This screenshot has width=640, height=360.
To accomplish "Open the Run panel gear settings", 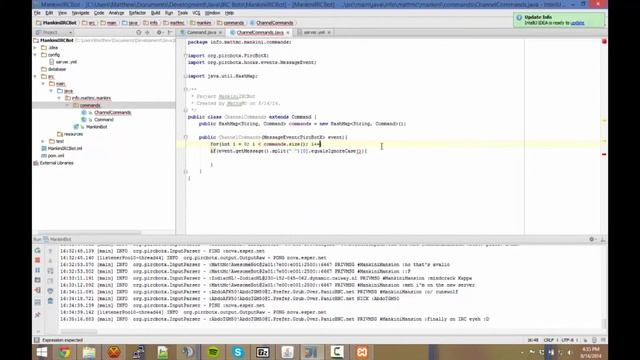I will pyautogui.click(x=591, y=239).
